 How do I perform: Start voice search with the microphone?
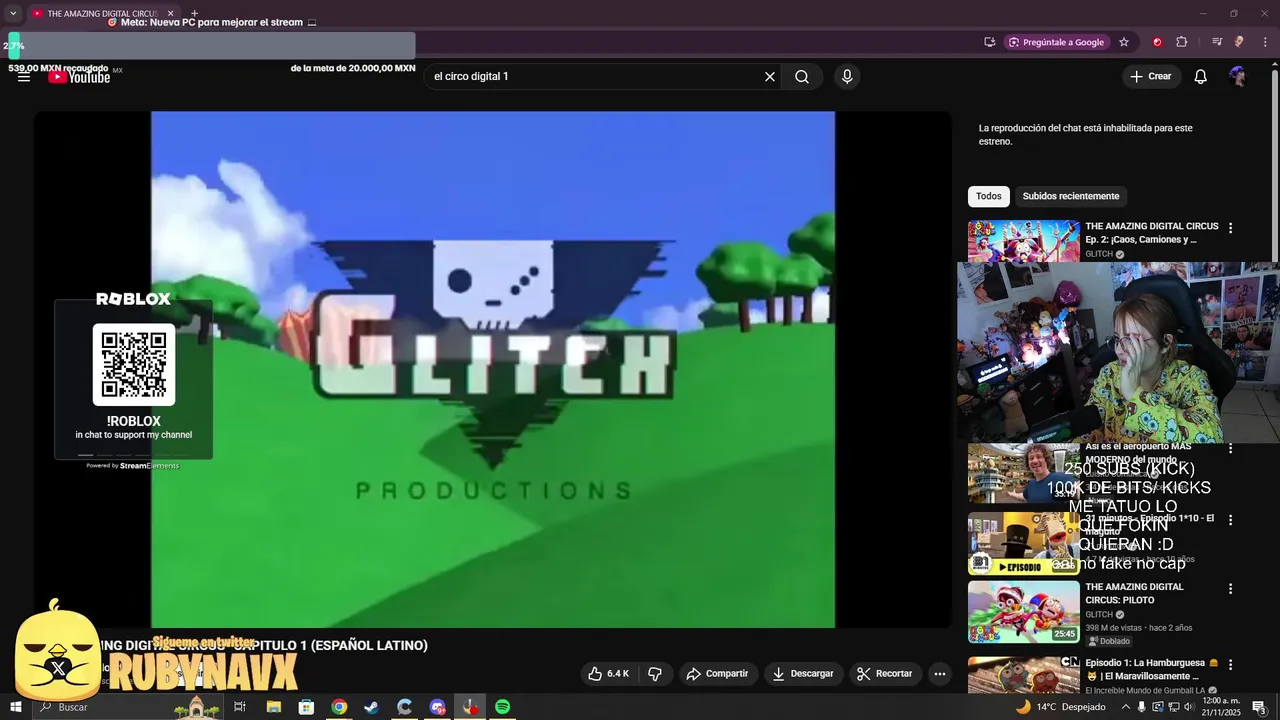tap(847, 77)
